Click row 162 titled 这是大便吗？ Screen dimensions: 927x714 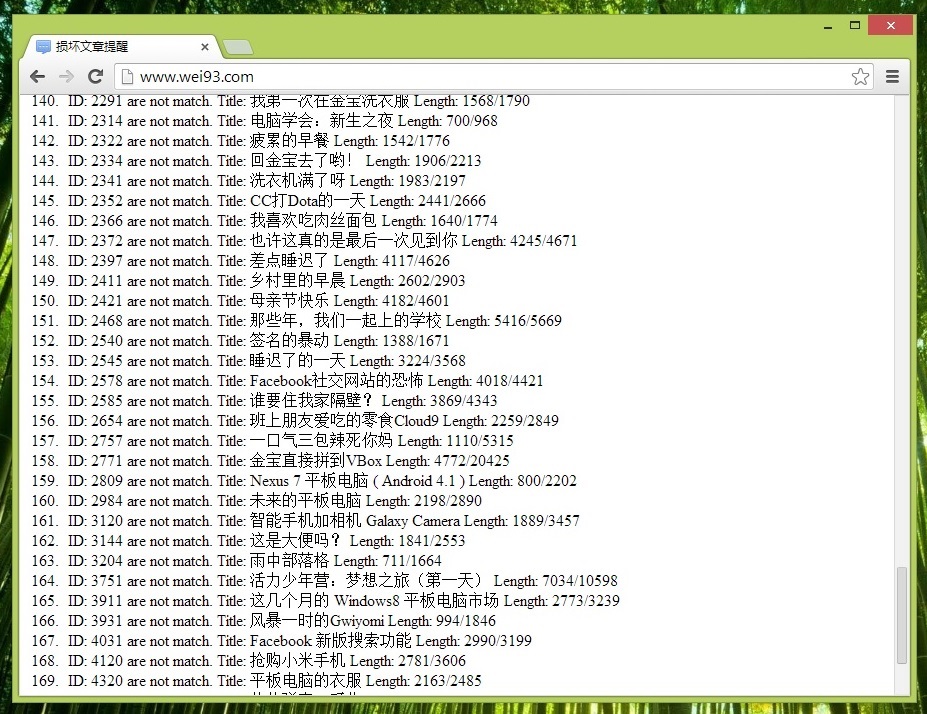tap(248, 541)
